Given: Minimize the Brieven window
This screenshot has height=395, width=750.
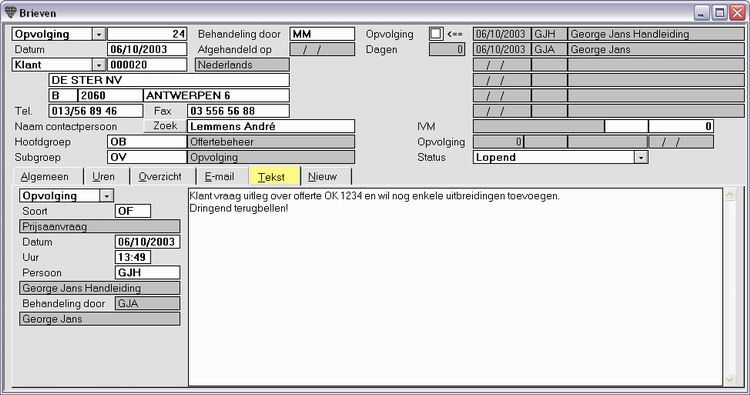Looking at the screenshot, I should (x=702, y=13).
